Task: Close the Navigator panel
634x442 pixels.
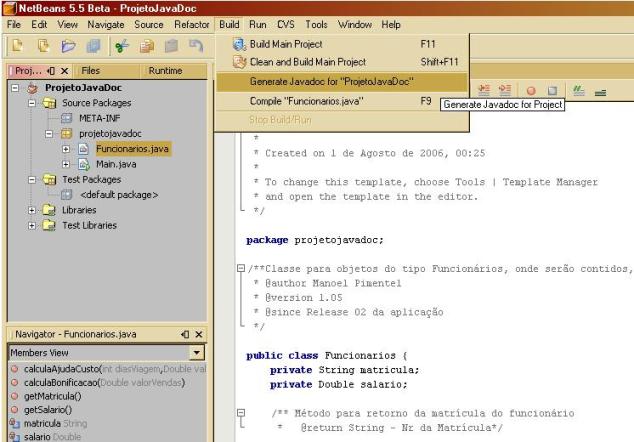Action: click(197, 333)
